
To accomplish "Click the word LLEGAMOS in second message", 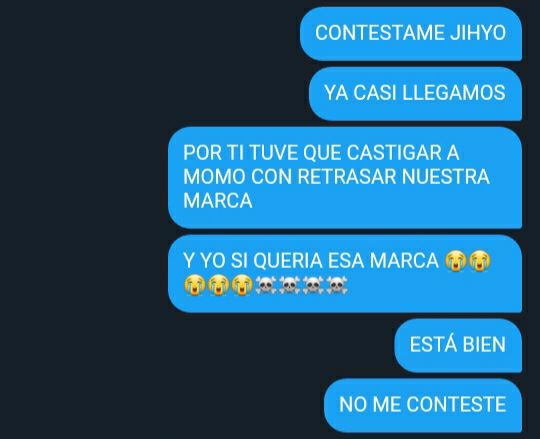I will 454,93.
